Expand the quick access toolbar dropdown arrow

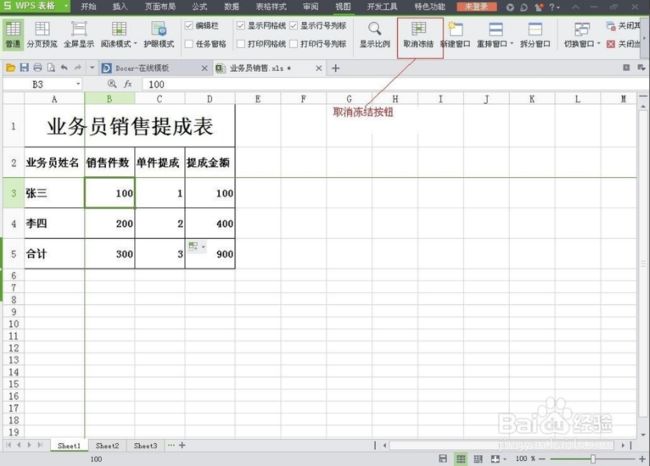coord(92,68)
